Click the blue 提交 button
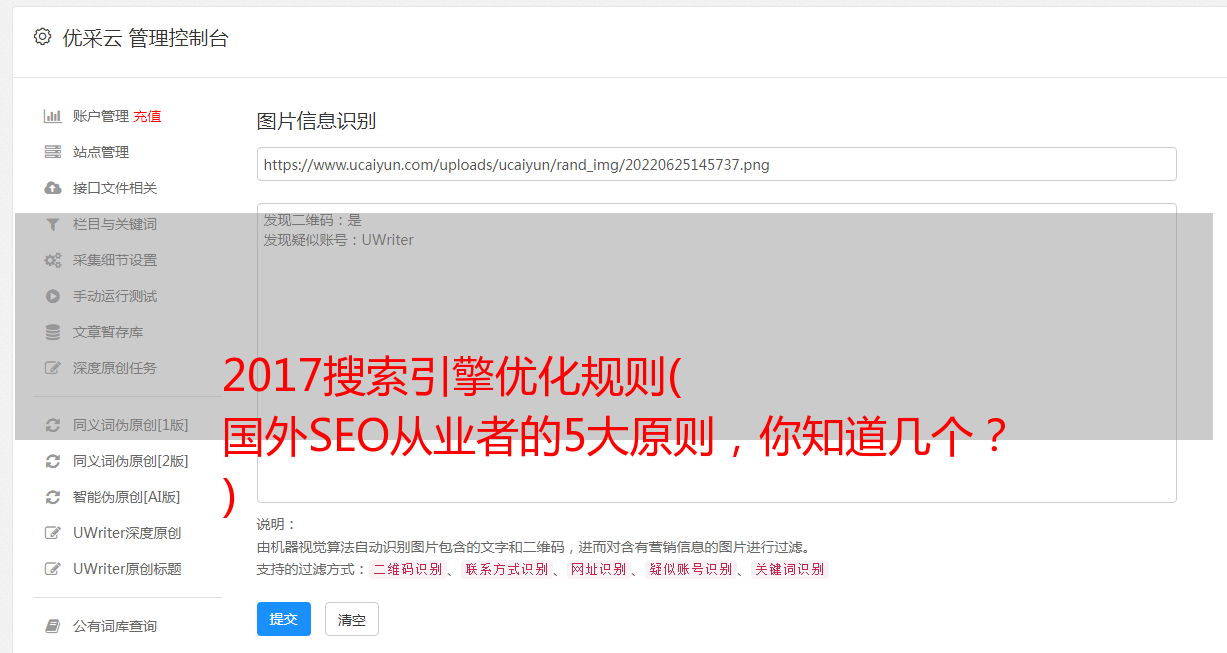Image resolution: width=1227 pixels, height=653 pixels. (x=284, y=619)
